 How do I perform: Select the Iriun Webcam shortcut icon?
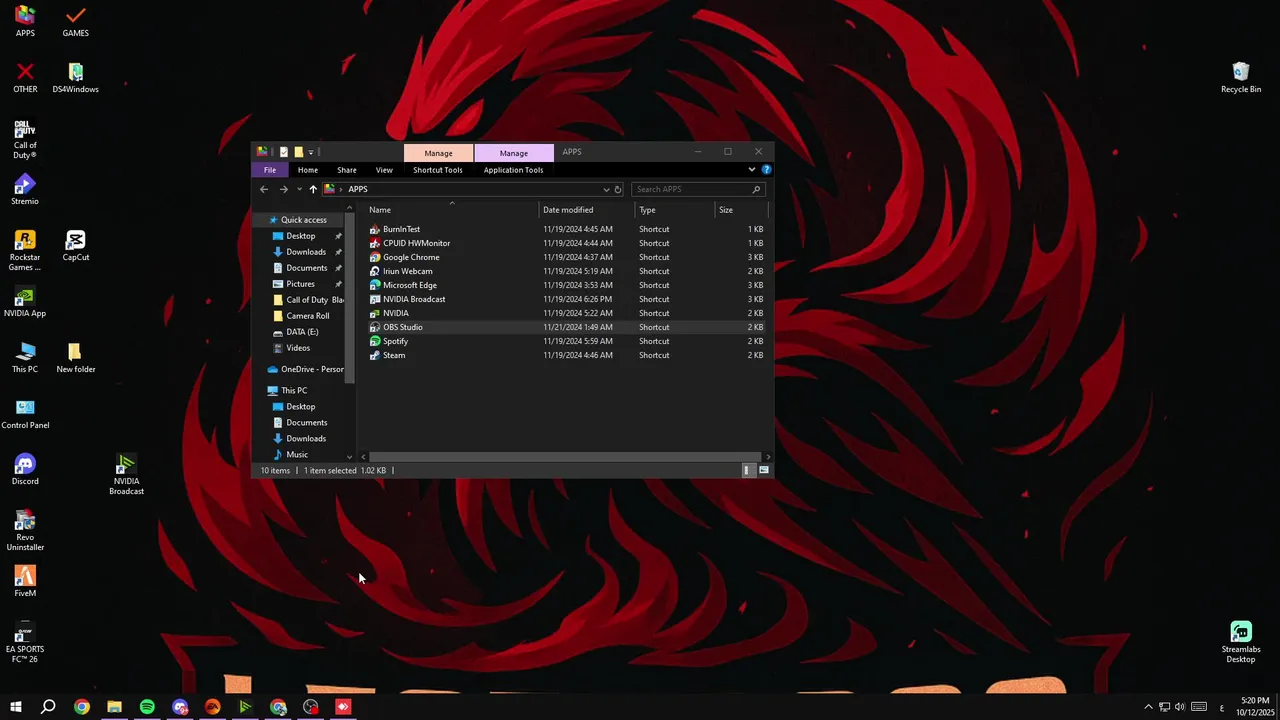click(x=375, y=271)
